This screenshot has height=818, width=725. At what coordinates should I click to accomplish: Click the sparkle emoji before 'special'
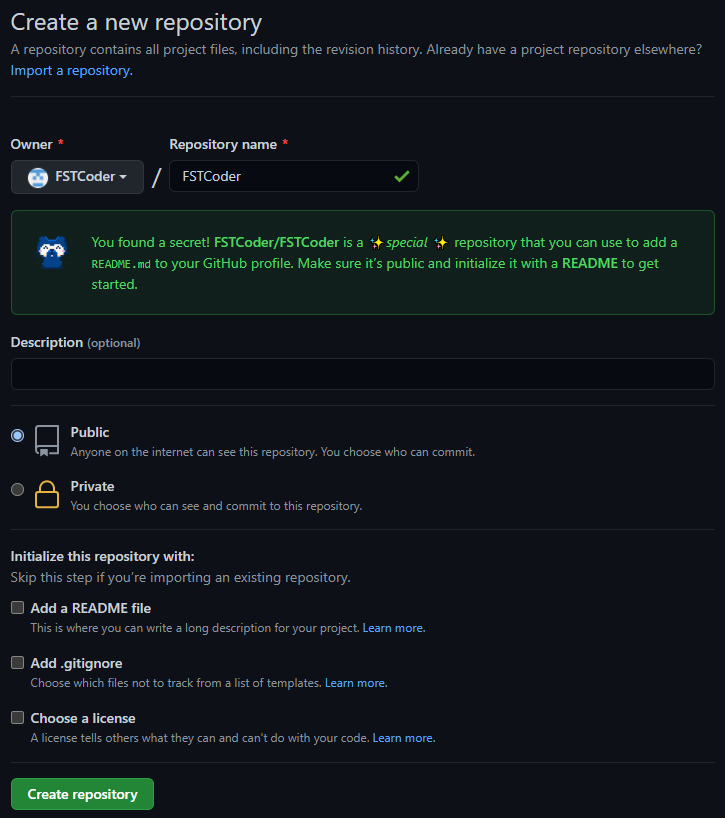[376, 243]
